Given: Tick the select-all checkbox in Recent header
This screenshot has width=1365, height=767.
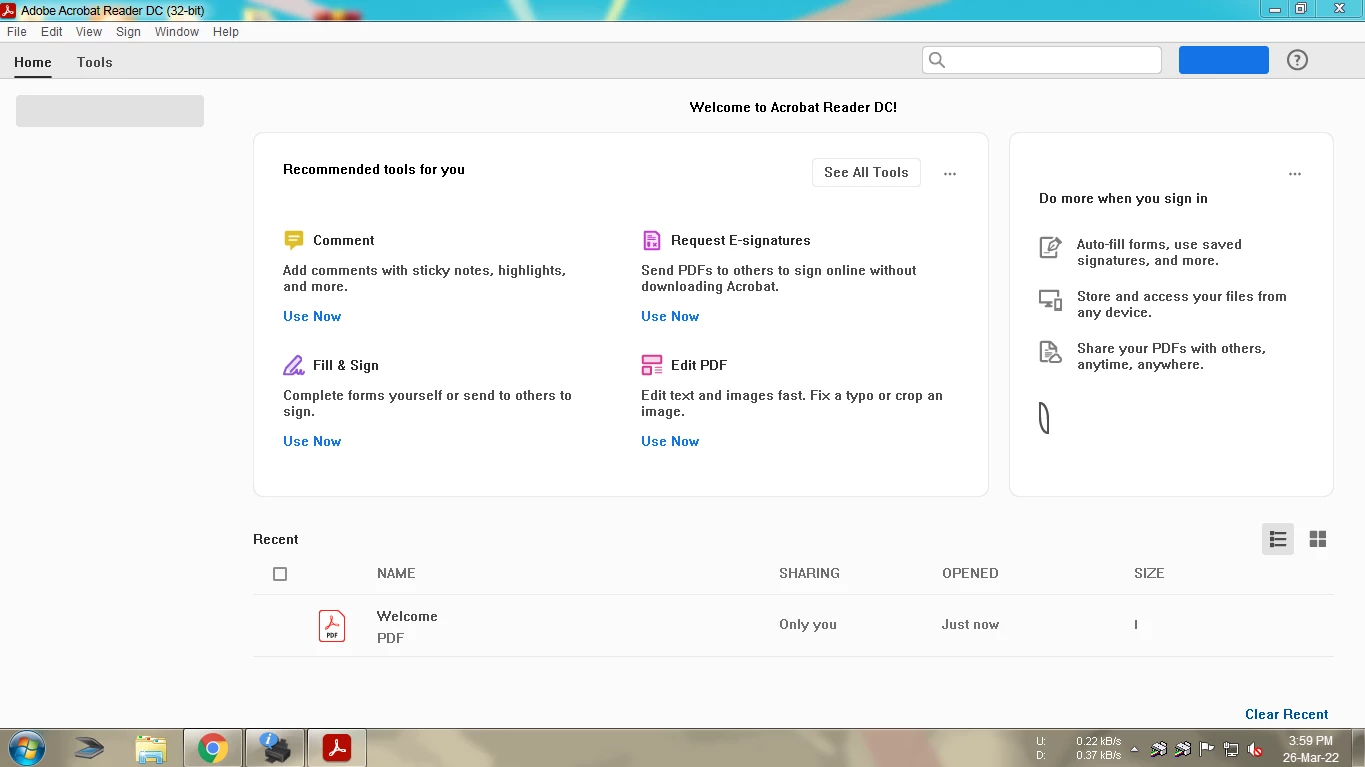Looking at the screenshot, I should 280,574.
